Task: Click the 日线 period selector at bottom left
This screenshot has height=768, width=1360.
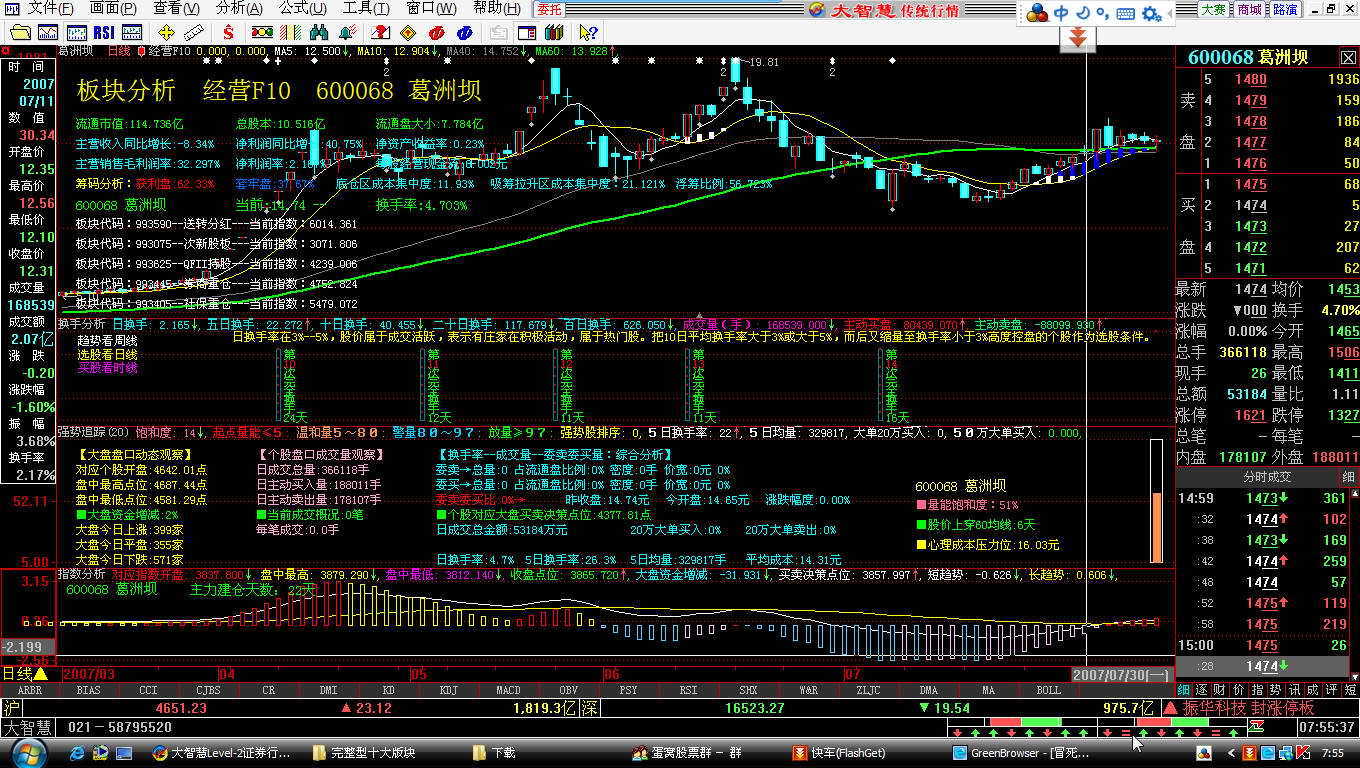Action: (x=25, y=674)
